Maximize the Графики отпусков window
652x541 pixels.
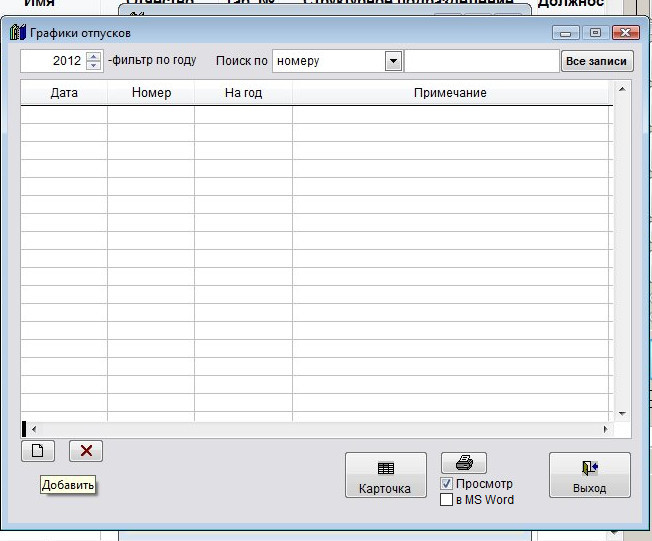coord(595,33)
